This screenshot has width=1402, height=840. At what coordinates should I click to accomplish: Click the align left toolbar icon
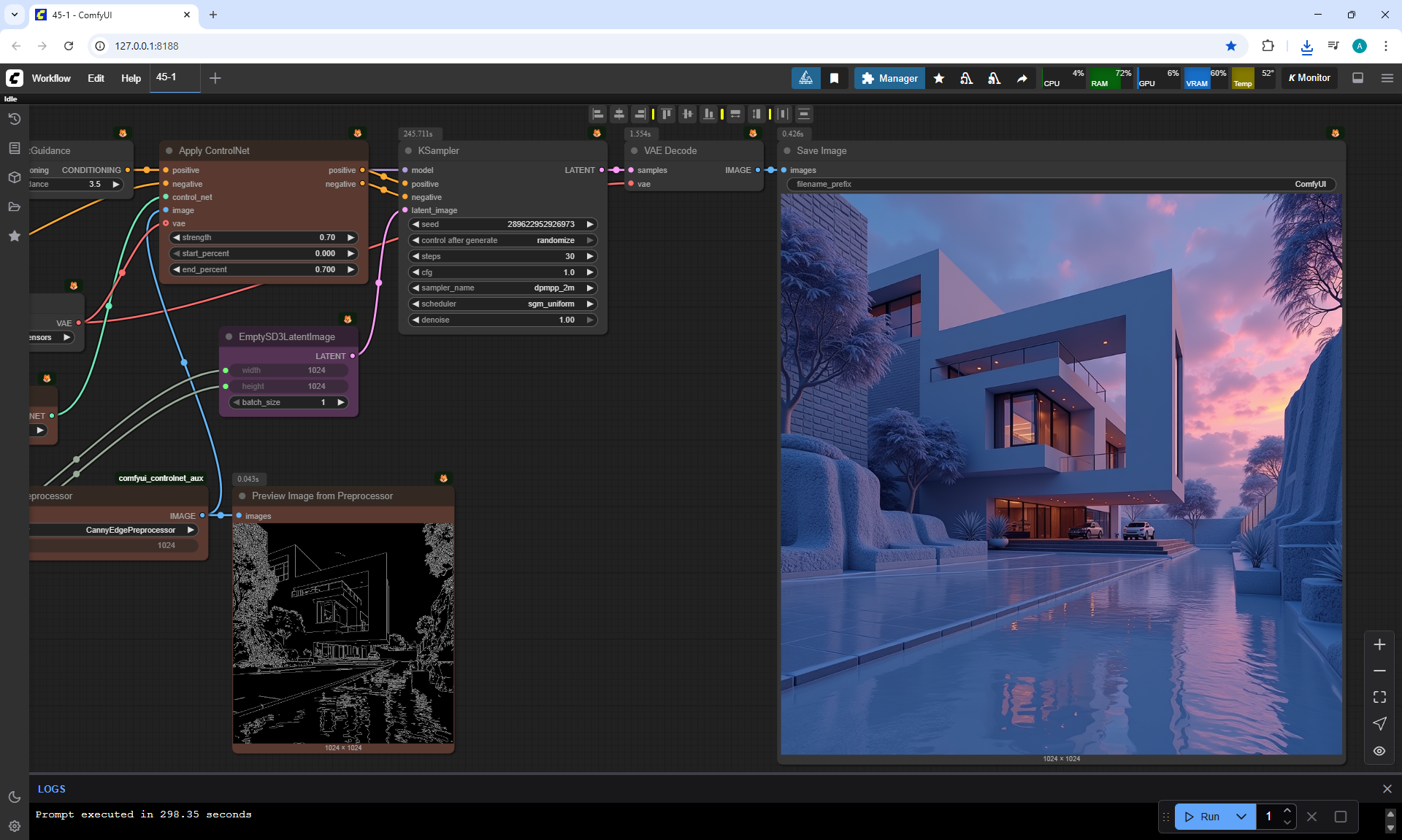pyautogui.click(x=598, y=114)
